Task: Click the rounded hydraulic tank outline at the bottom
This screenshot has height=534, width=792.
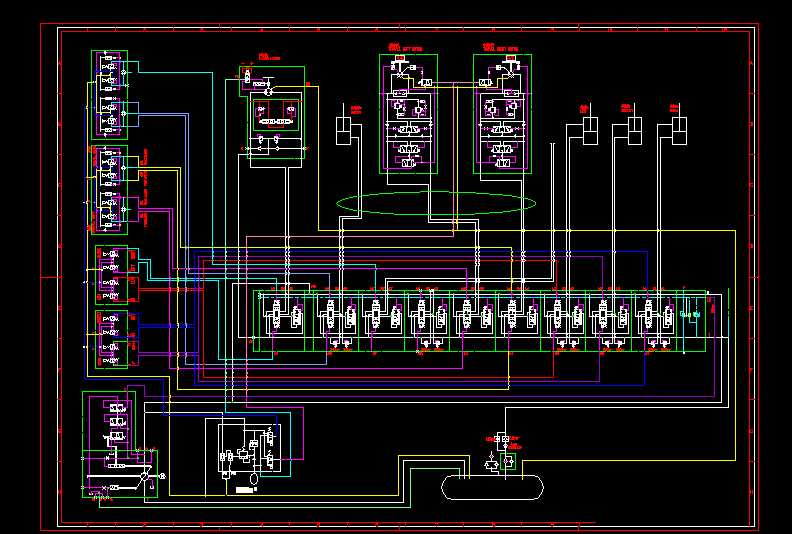Action: tap(492, 487)
